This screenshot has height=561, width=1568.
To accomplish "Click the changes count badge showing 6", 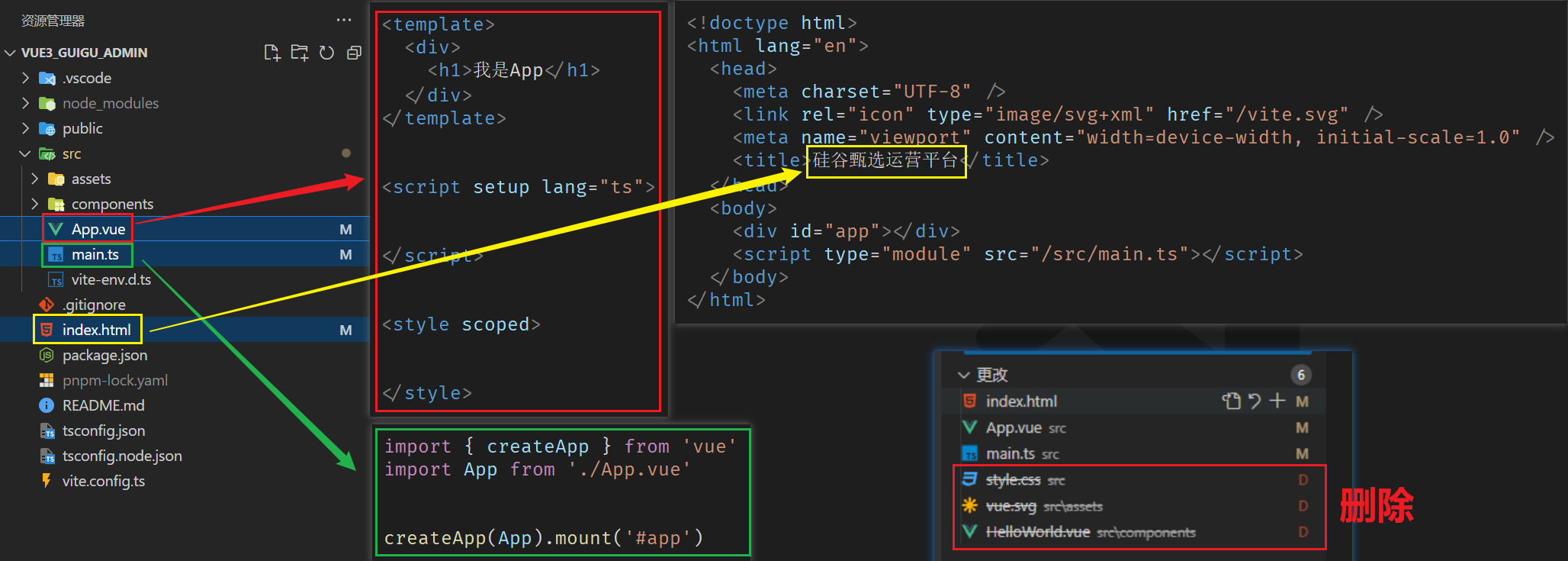I will coord(1301,375).
